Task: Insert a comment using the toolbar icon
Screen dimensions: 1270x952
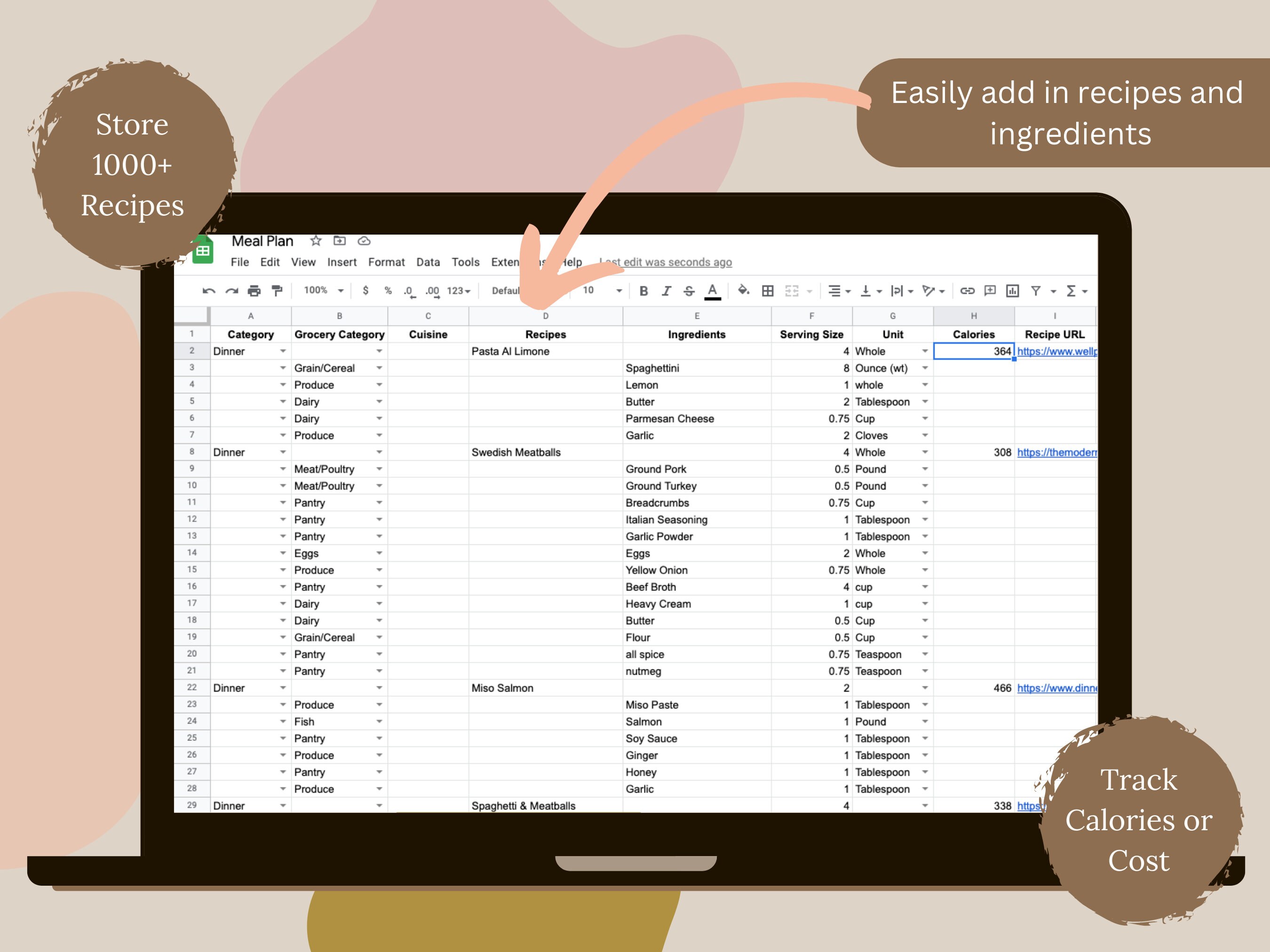Action: [x=991, y=291]
